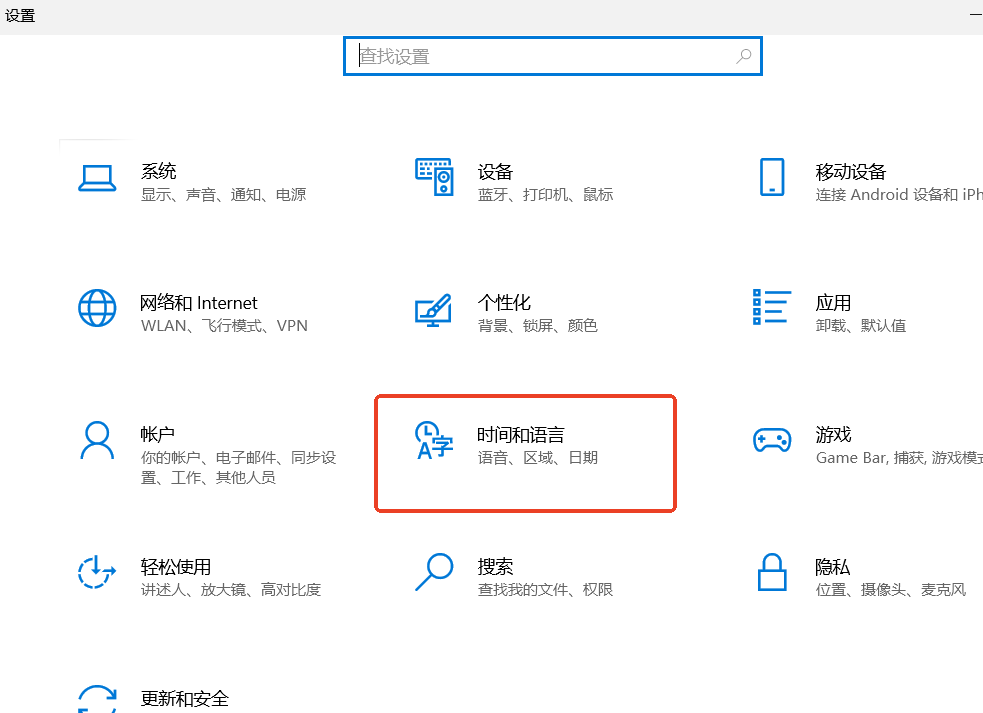Open 设备 via its keyboard-speaker icon
Image resolution: width=983 pixels, height=713 pixels.
coord(434,177)
